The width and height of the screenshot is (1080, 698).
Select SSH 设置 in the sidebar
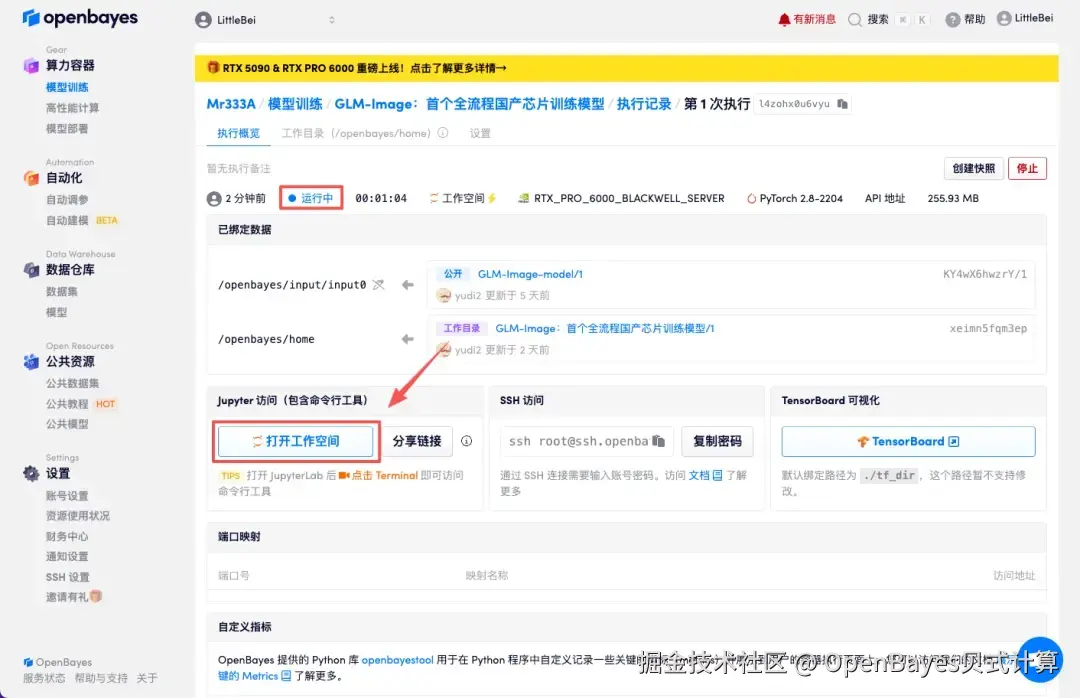pyautogui.click(x=68, y=577)
